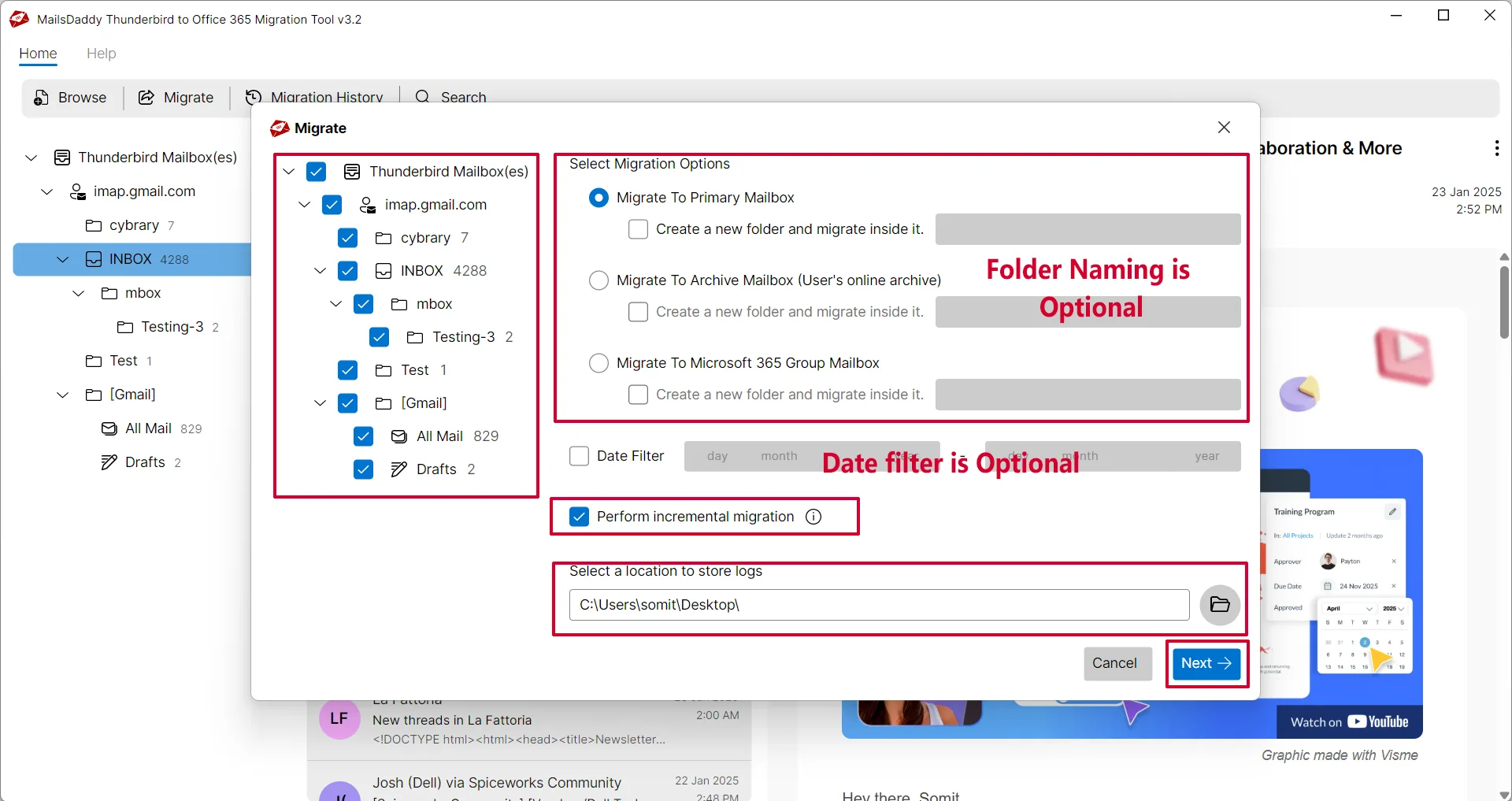This screenshot has width=1512, height=801.
Task: Select Migrate To Microsoft 365 Group Mailbox
Action: tap(599, 363)
